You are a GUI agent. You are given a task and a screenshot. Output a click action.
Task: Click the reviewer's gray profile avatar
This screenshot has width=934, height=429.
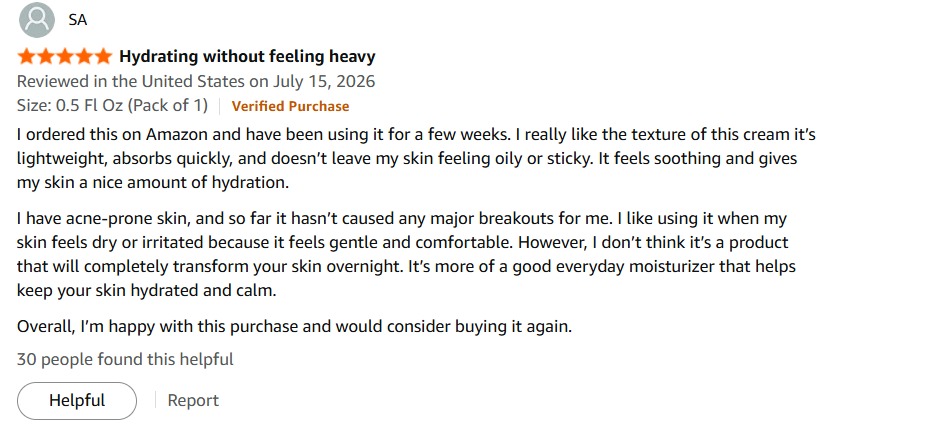point(37,20)
